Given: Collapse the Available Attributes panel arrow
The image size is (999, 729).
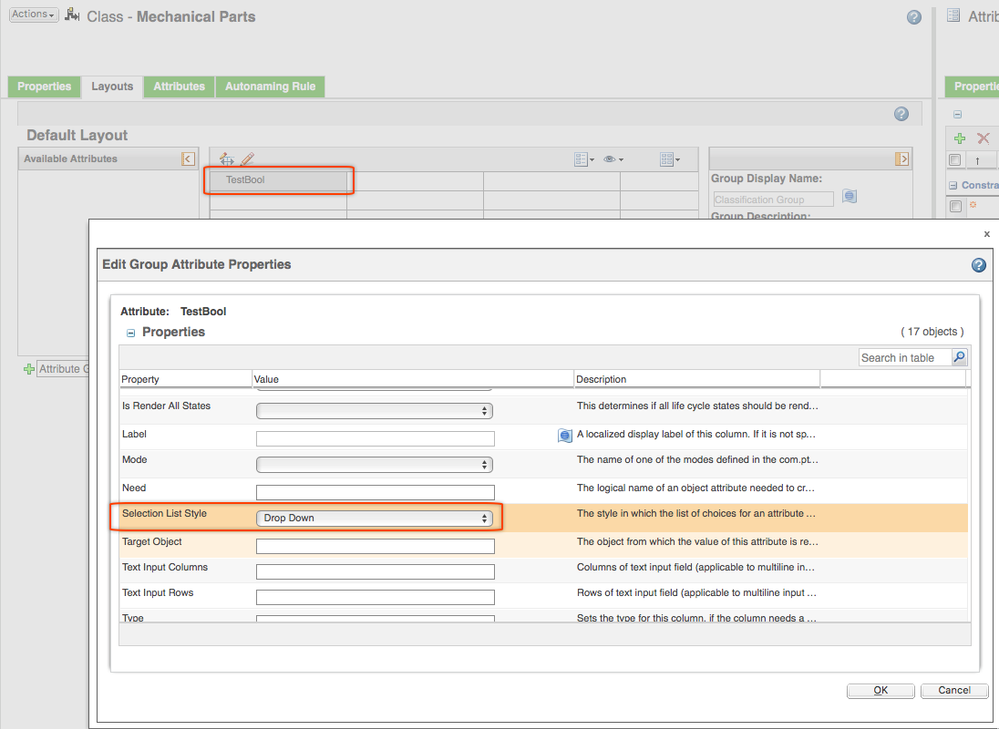Looking at the screenshot, I should (187, 159).
